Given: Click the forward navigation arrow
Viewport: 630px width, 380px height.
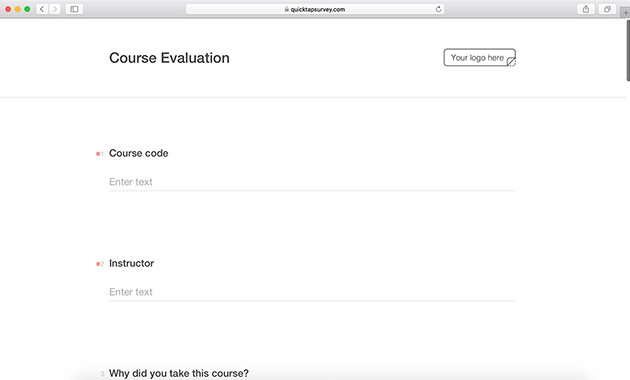Looking at the screenshot, I should coord(55,9).
